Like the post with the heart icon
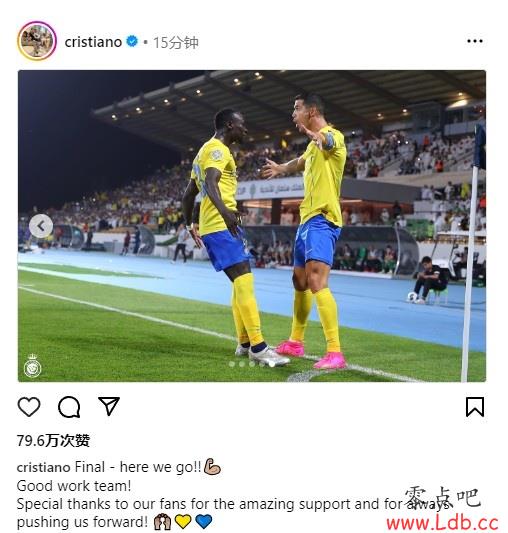The height and width of the screenshot is (533, 508). tap(29, 407)
